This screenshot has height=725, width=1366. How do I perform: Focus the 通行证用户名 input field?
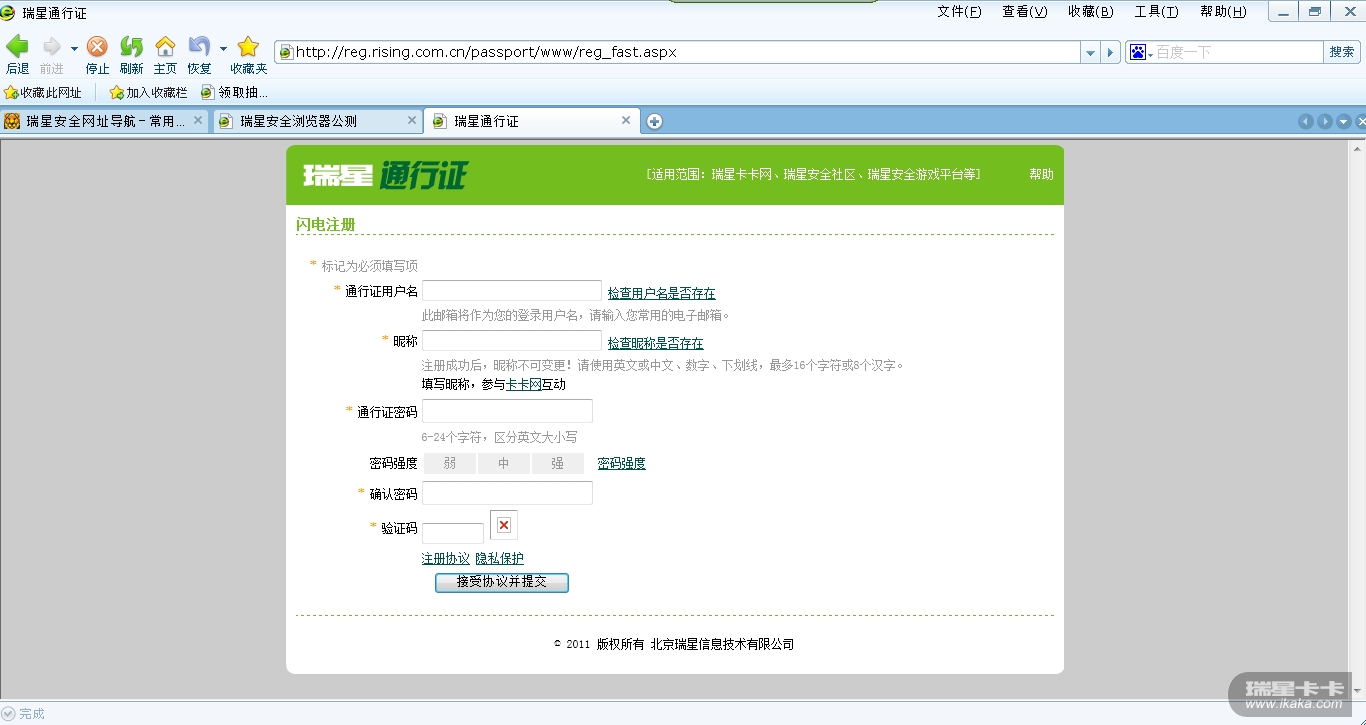[x=512, y=291]
